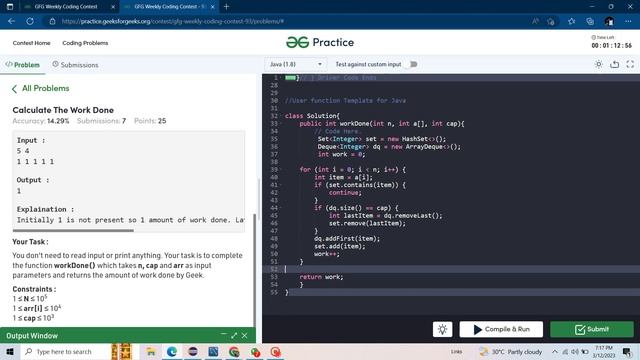Open the Coding Problems menu item
Image resolution: width=640 pixels, height=360 pixels.
[85, 43]
